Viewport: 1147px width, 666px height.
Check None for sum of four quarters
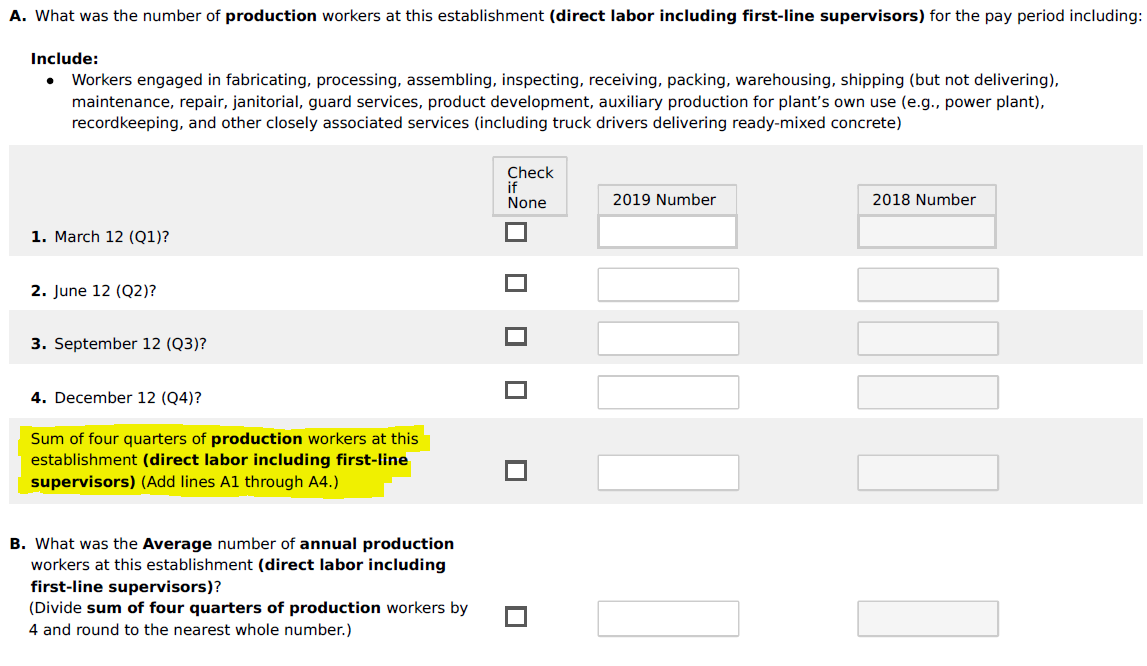pyautogui.click(x=515, y=470)
